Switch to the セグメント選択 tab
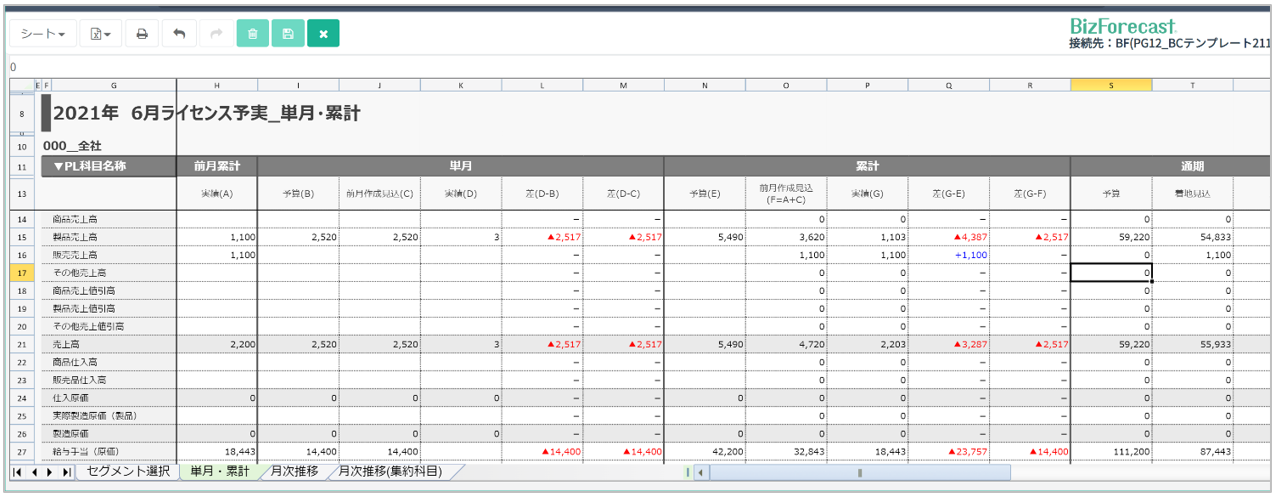The width and height of the screenshot is (1273, 495). click(127, 471)
